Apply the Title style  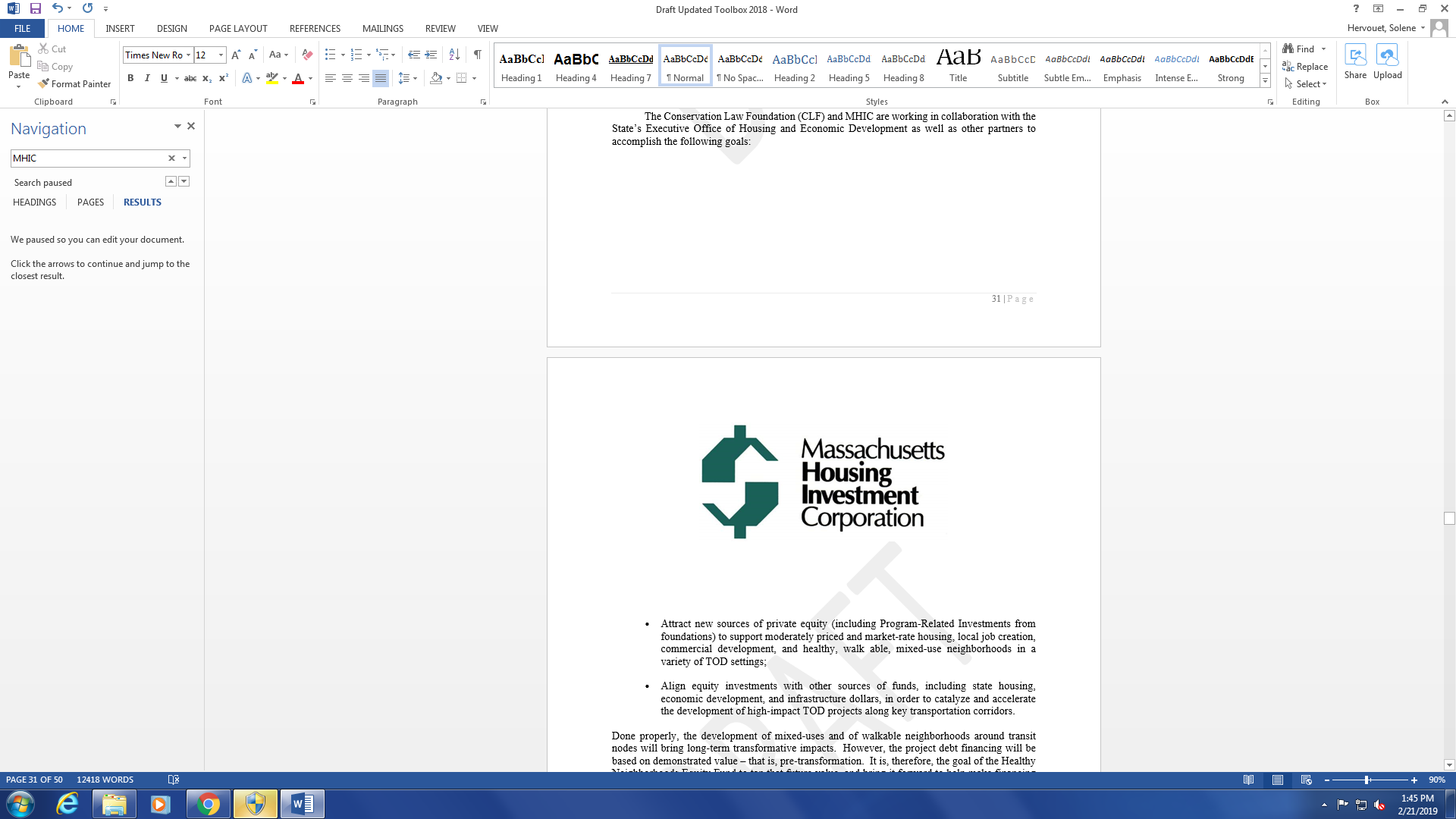click(x=959, y=66)
